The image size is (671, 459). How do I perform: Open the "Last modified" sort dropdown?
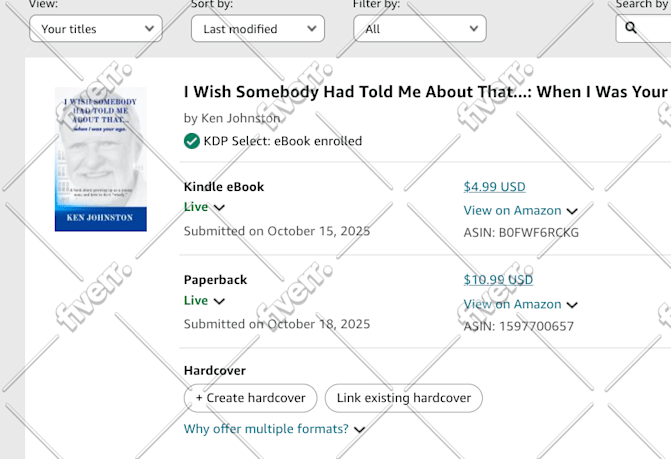[x=257, y=29]
